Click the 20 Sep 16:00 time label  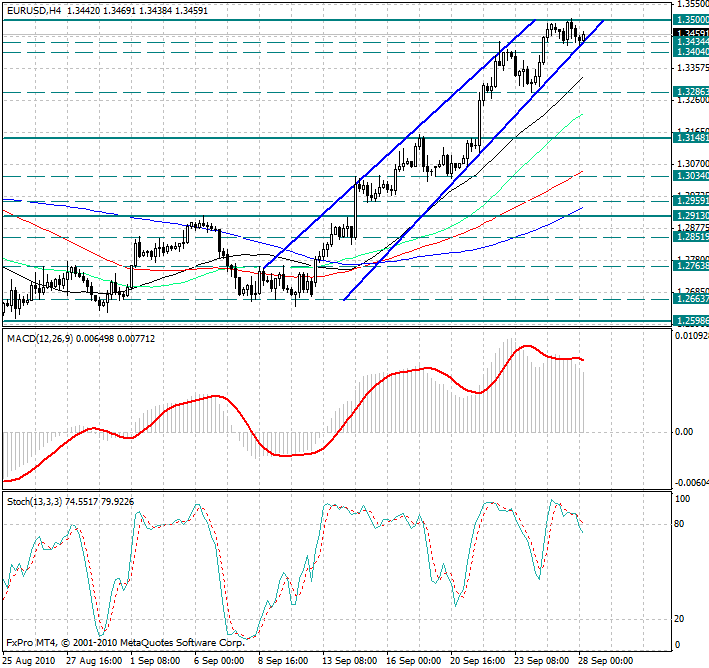pyautogui.click(x=478, y=661)
